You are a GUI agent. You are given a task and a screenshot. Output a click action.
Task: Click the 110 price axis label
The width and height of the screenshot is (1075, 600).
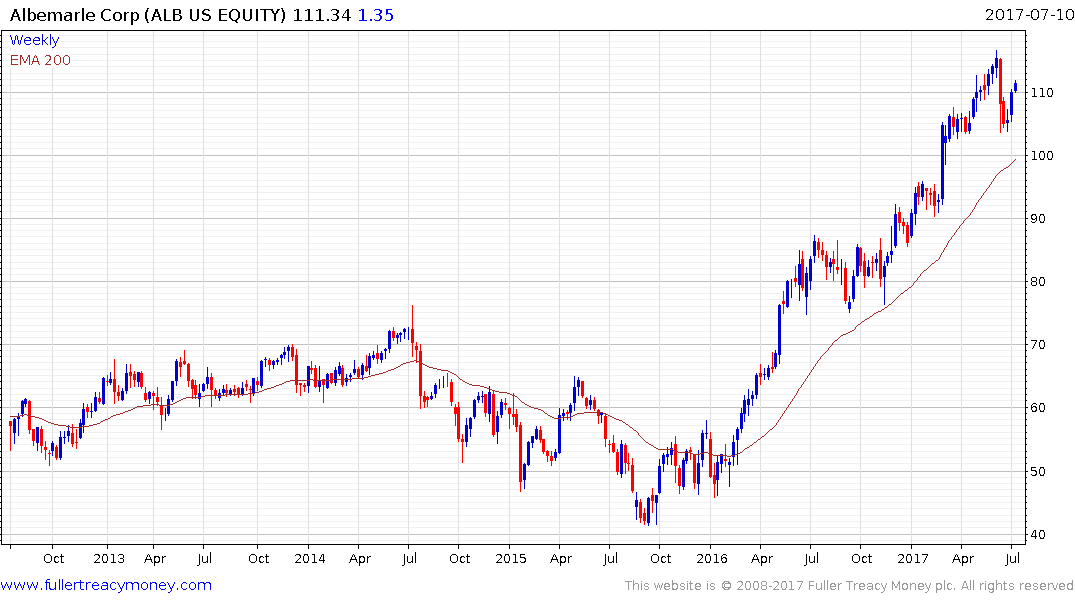tap(1042, 93)
